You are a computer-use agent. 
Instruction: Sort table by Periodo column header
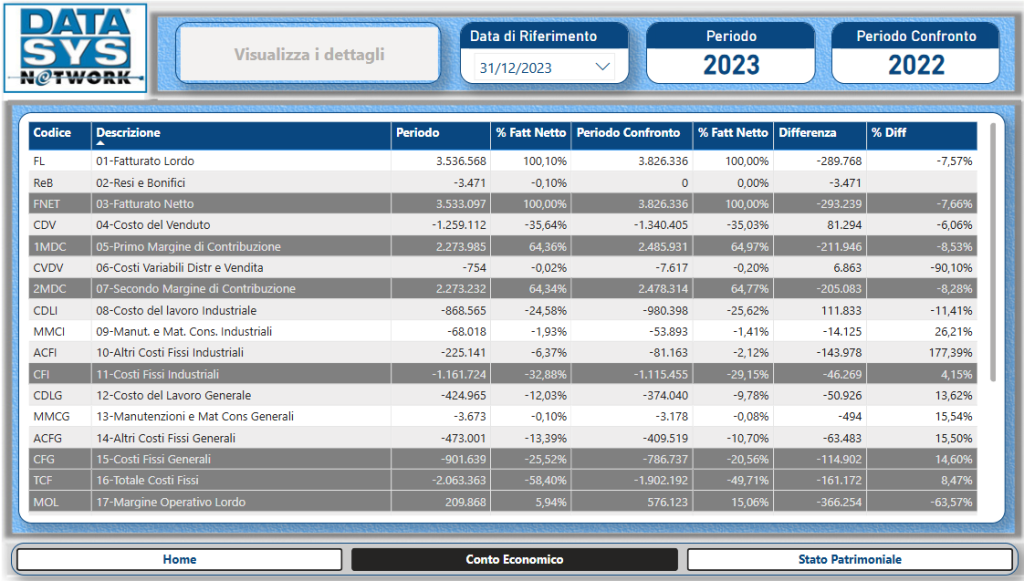pyautogui.click(x=417, y=133)
